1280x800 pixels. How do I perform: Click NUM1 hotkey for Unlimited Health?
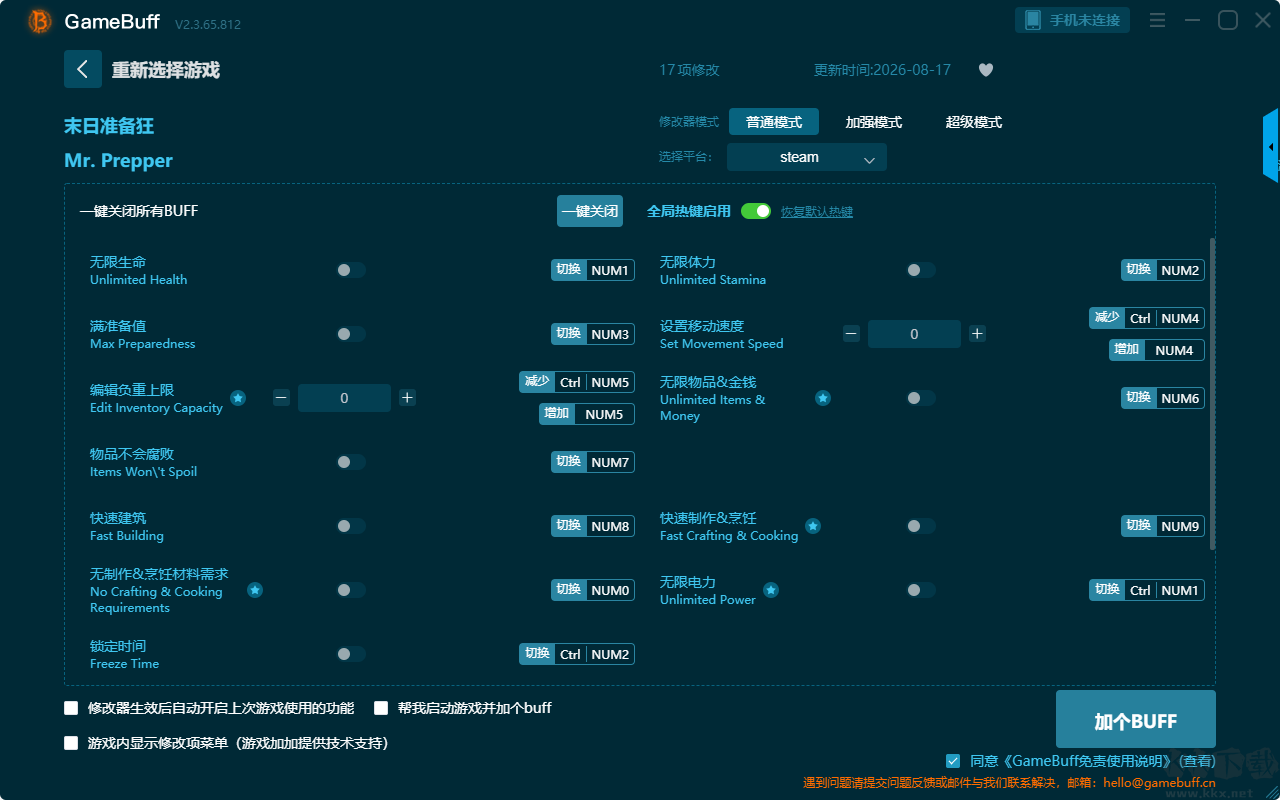pyautogui.click(x=593, y=270)
